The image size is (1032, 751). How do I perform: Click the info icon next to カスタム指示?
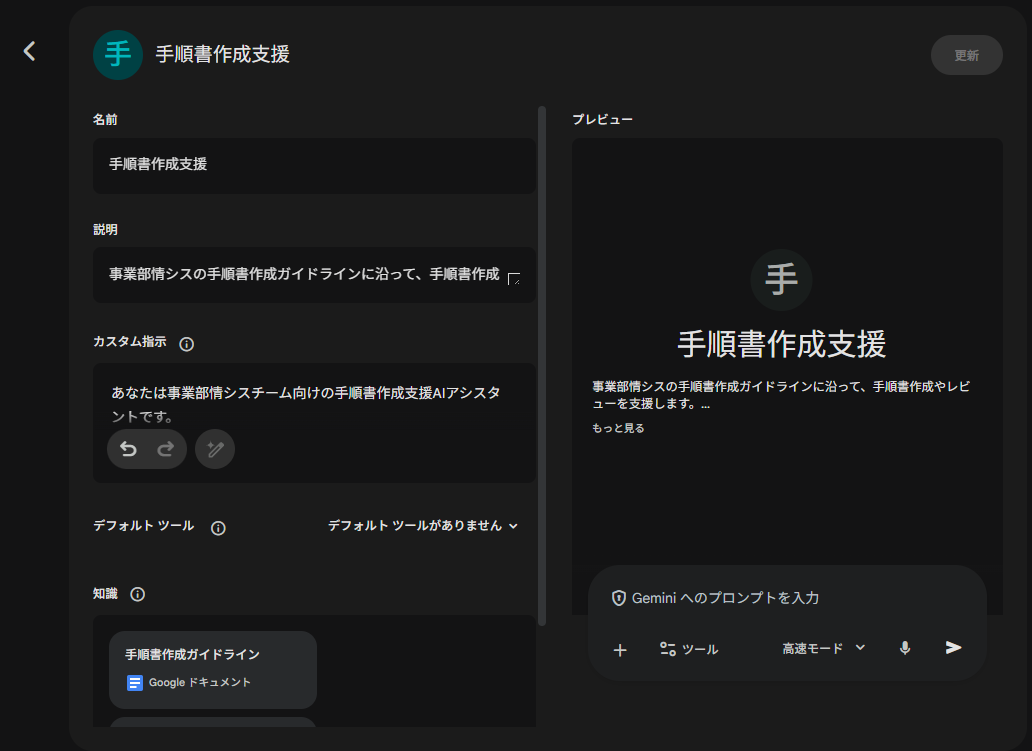pyautogui.click(x=186, y=343)
